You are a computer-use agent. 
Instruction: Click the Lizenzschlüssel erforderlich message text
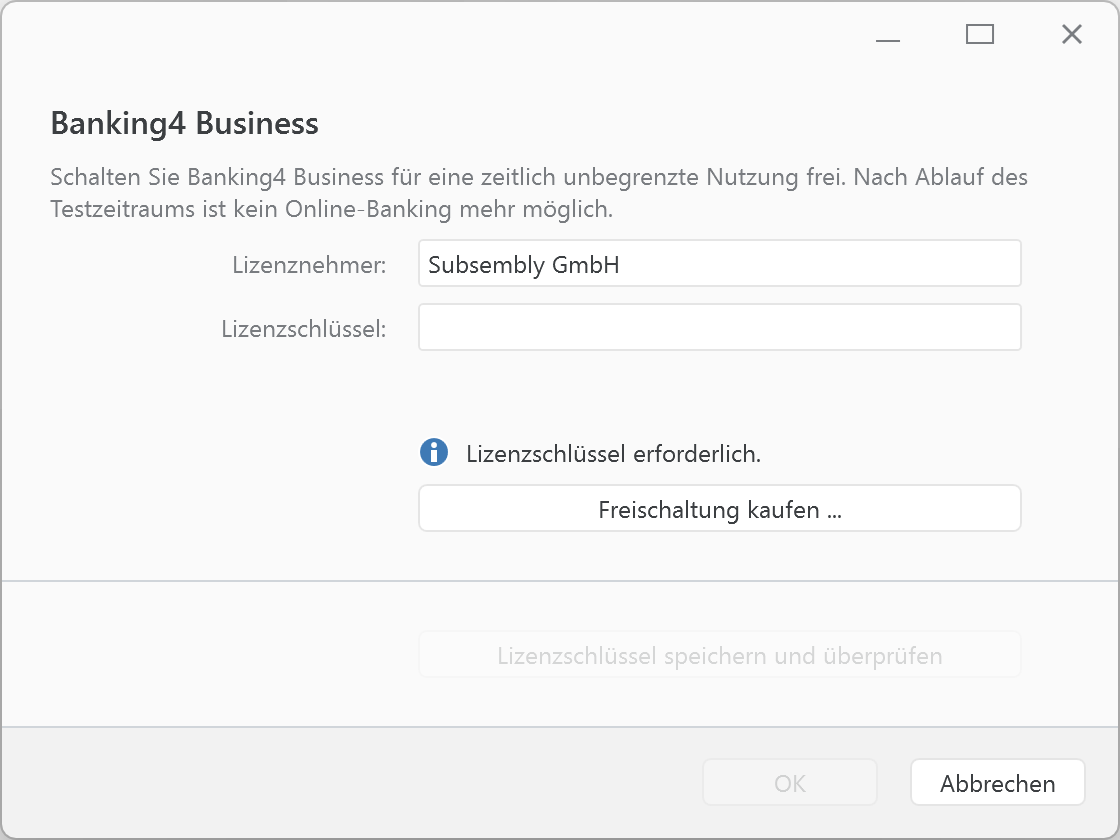[614, 453]
